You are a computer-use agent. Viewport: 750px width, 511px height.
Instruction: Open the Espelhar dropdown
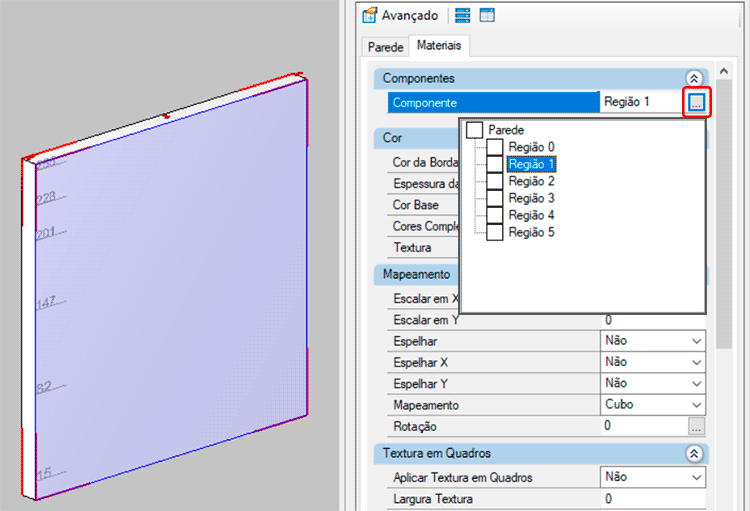tap(696, 341)
